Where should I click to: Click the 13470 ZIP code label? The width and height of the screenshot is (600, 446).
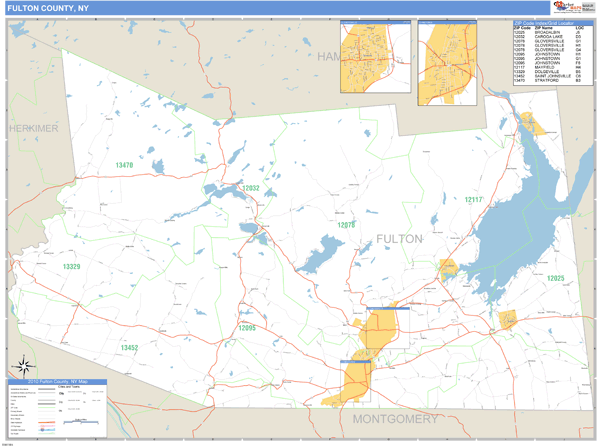(x=124, y=165)
